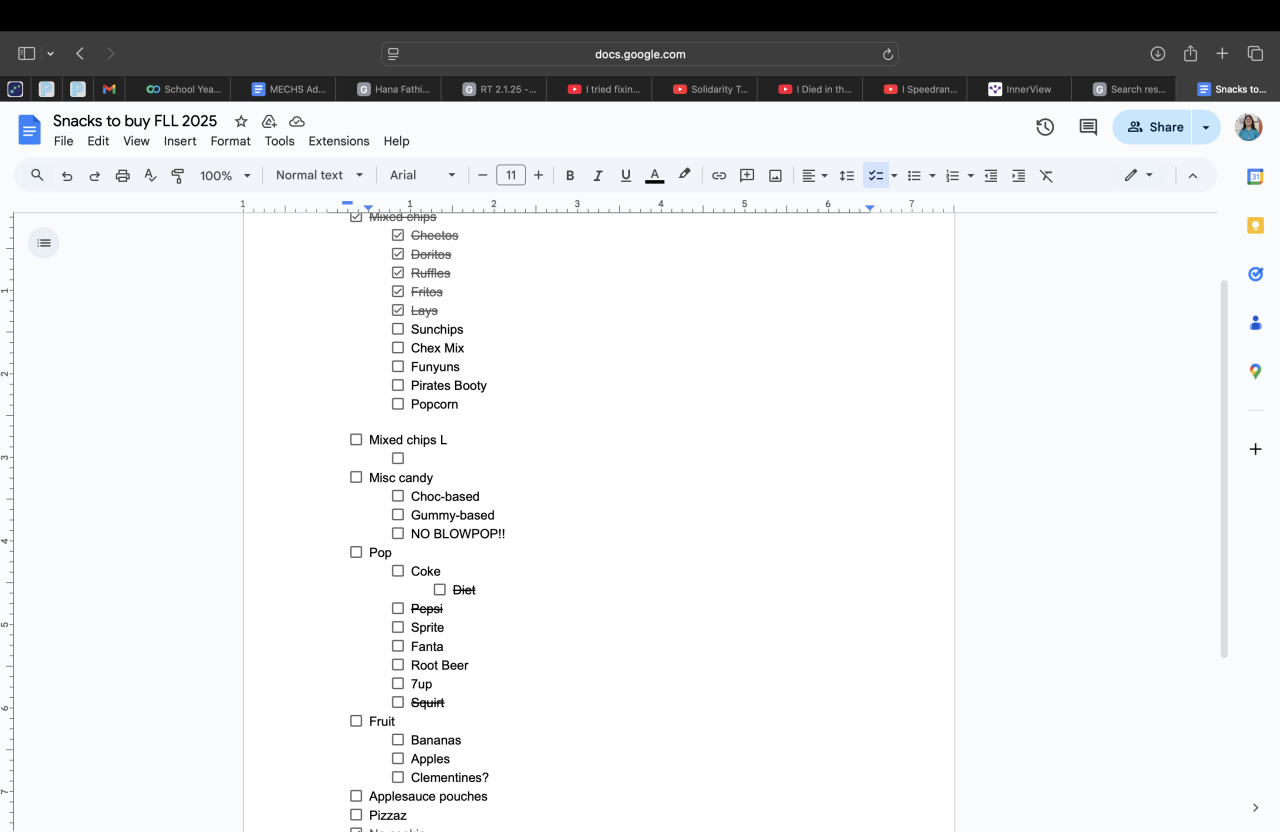Open Google Calendar in the side panel
Viewport: 1280px width, 832px height.
[x=1255, y=177]
